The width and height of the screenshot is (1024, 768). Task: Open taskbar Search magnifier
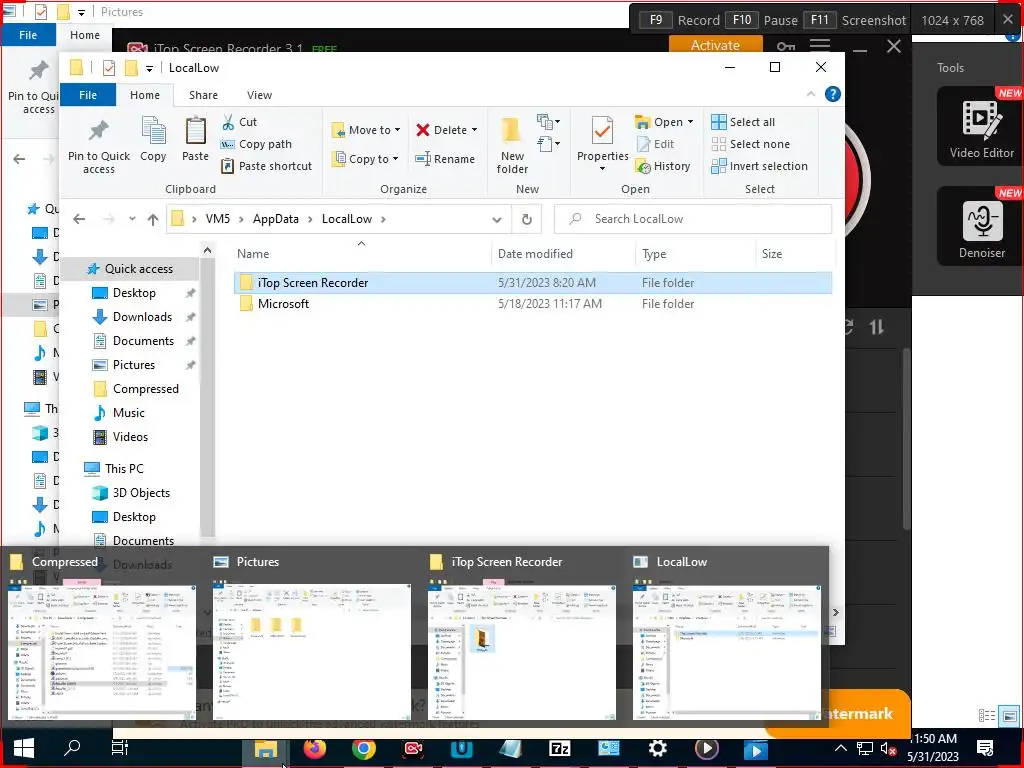[x=72, y=748]
